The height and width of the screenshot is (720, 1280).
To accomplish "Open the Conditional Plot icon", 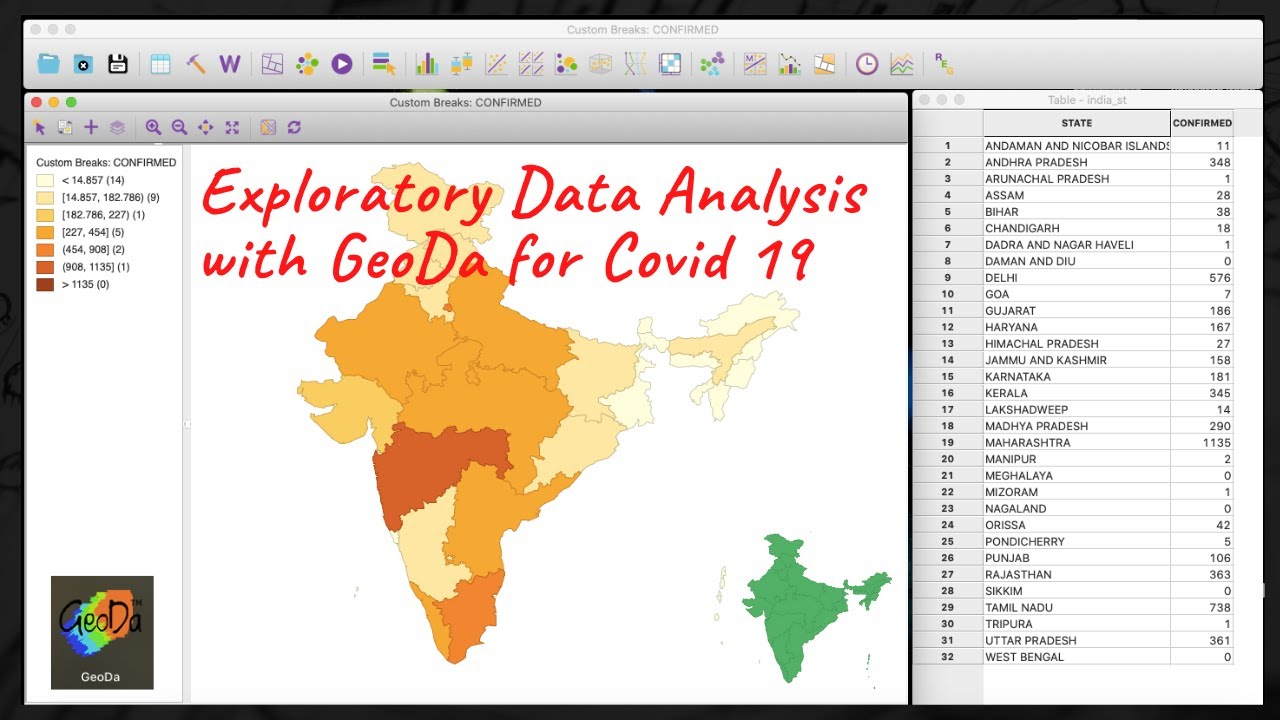I will coord(670,64).
